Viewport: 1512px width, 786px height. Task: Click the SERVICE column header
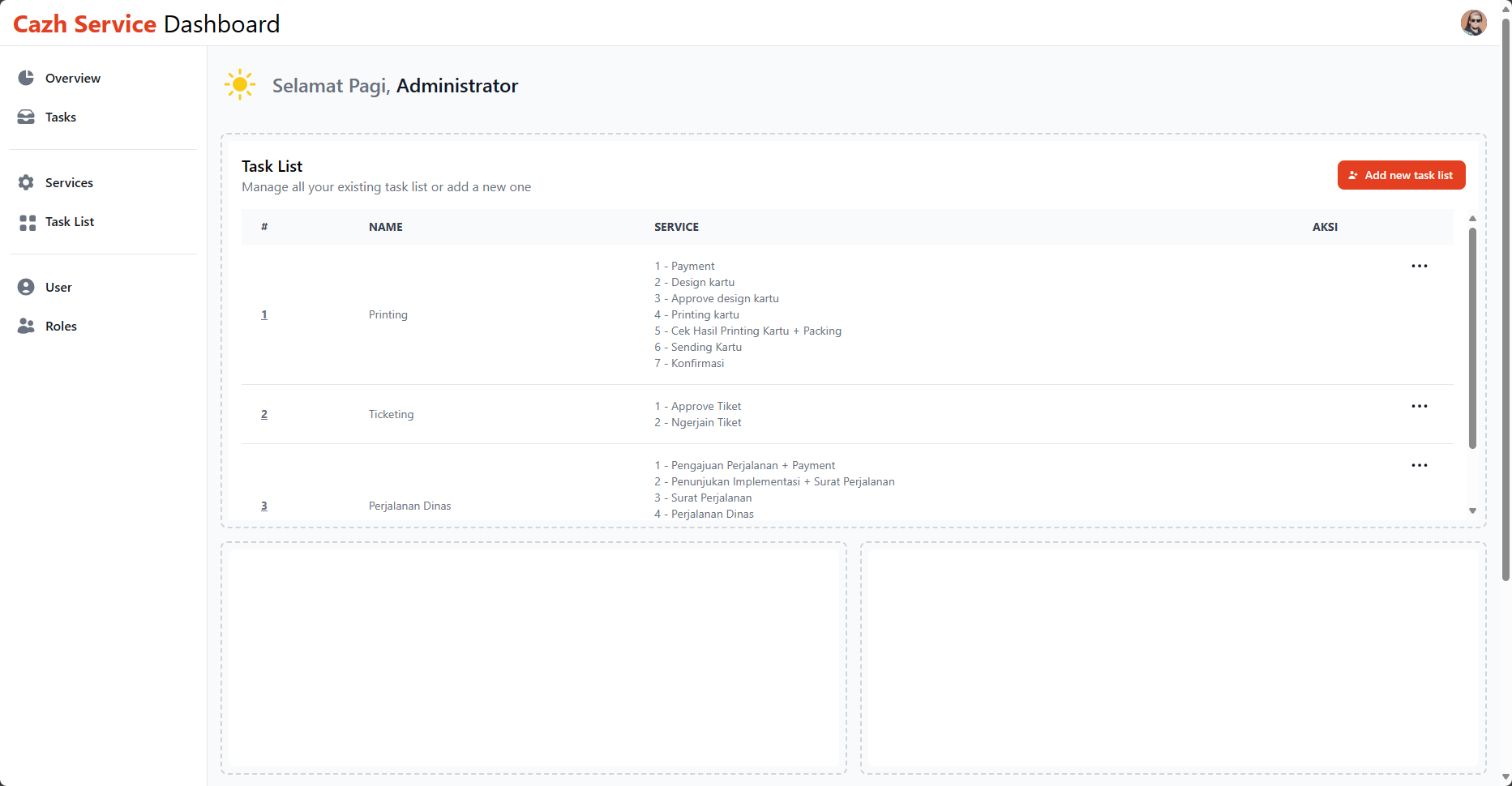[x=676, y=227]
